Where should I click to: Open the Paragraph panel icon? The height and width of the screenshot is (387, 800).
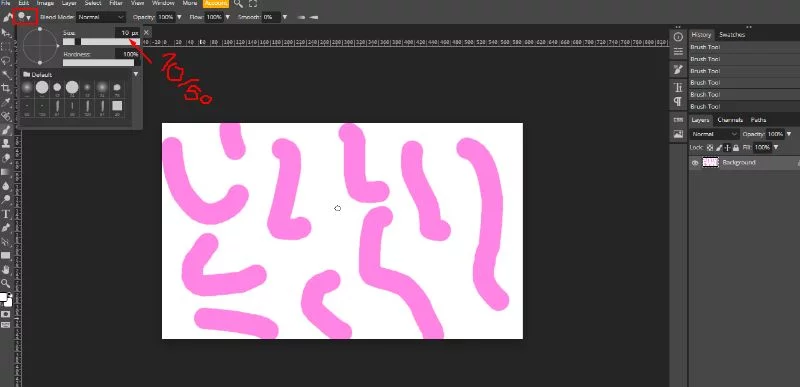[x=678, y=101]
